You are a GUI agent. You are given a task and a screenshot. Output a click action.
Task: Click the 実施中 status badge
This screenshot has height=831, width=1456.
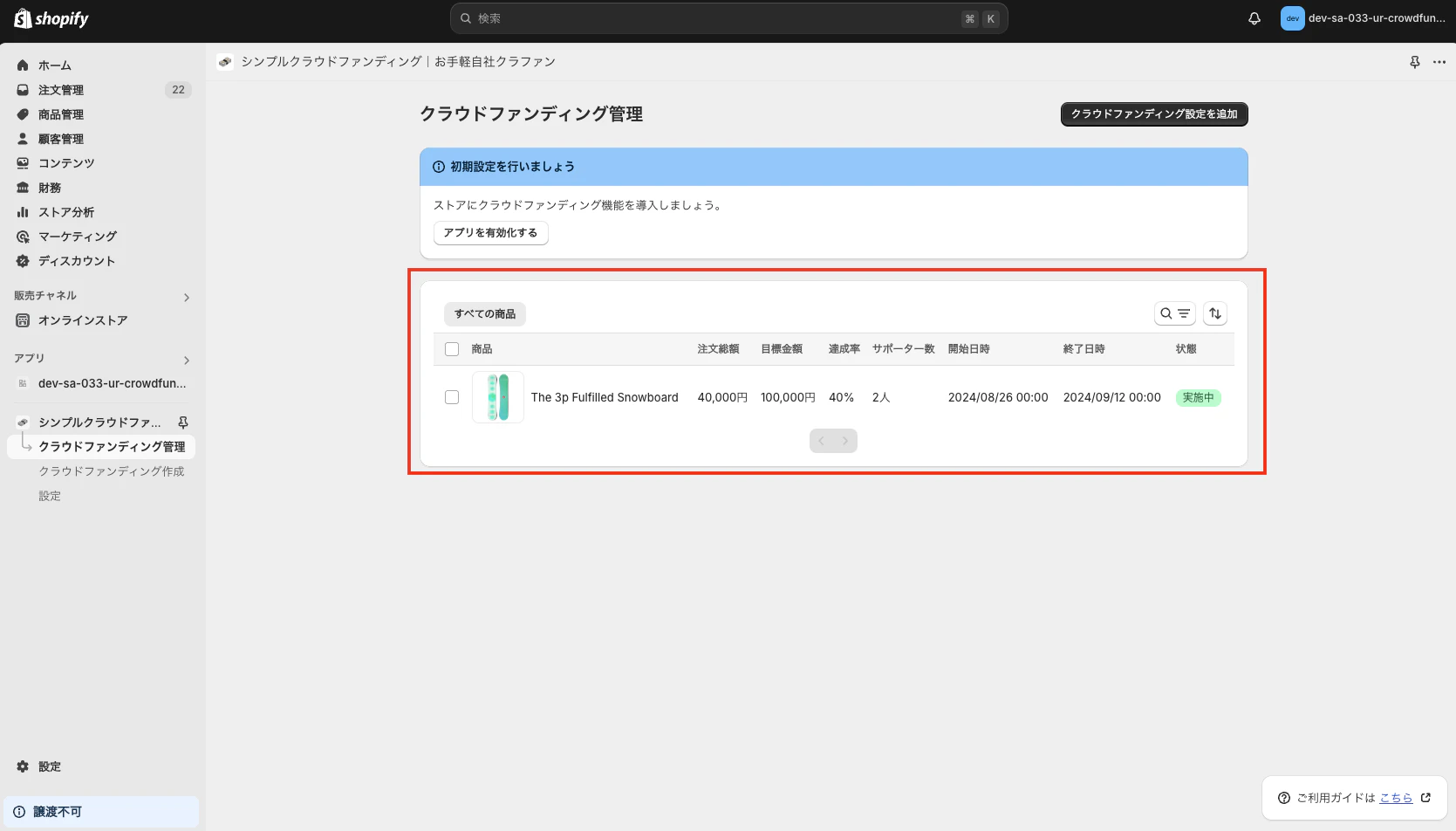[1198, 397]
